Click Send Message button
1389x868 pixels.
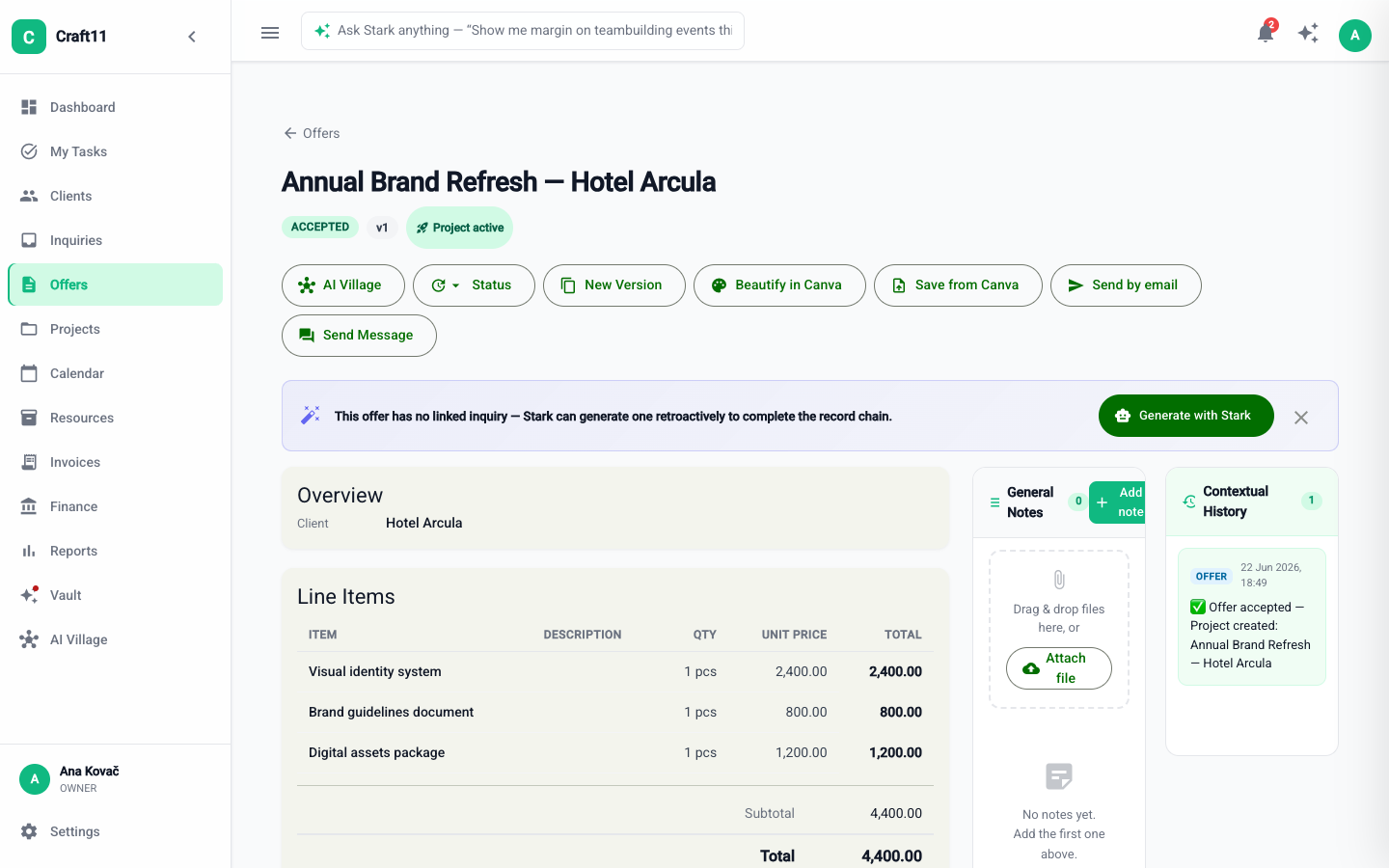tap(359, 336)
